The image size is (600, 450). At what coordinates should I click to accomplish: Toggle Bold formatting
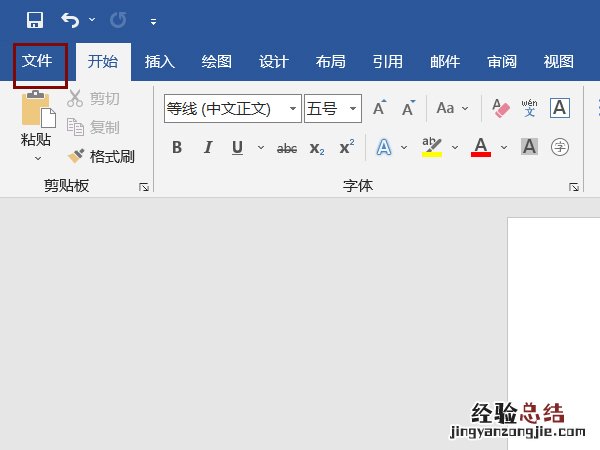click(x=177, y=148)
